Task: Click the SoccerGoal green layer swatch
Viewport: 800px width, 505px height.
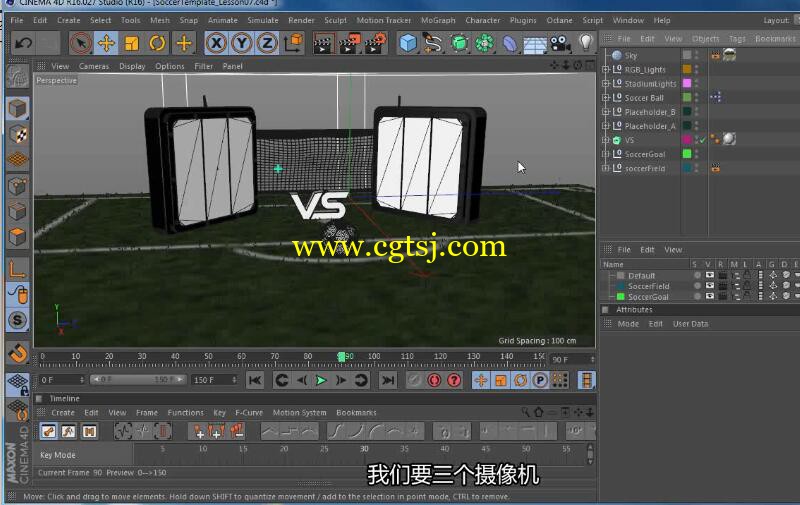Action: 687,154
